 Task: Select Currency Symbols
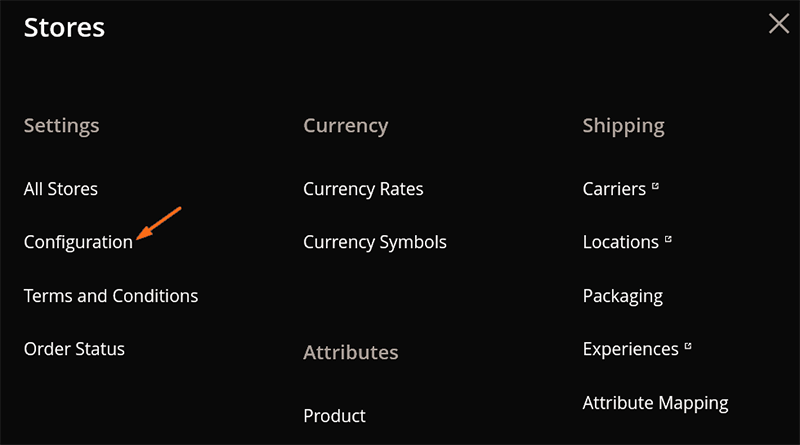374,242
